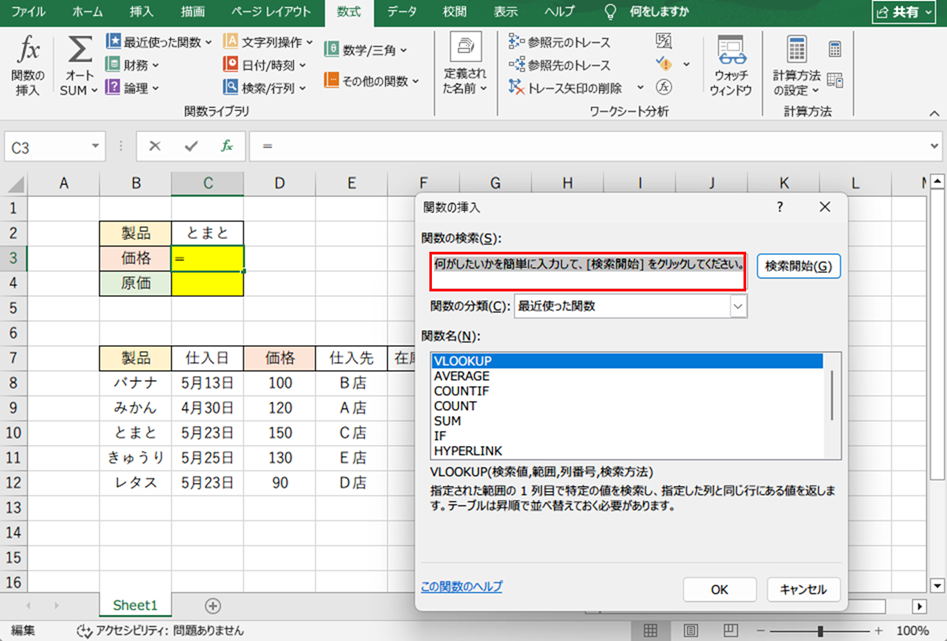Click the オートSUM sigma icon
The height and width of the screenshot is (641, 947).
pos(79,50)
